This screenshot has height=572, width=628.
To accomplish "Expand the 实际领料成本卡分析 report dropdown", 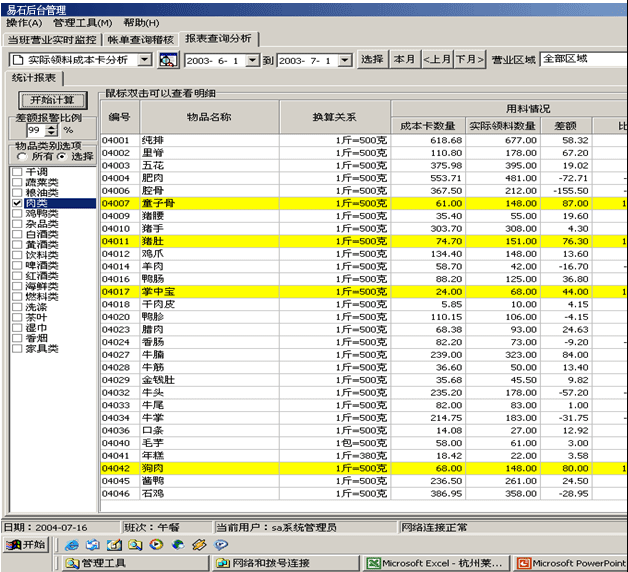I will click(x=145, y=60).
